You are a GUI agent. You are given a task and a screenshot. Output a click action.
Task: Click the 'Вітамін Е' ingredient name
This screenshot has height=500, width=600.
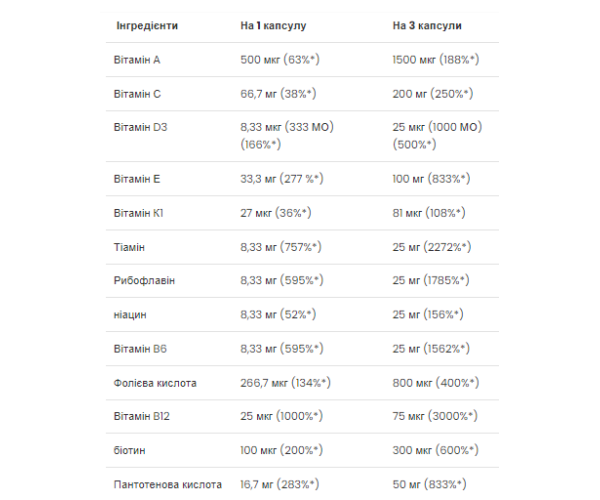(x=138, y=178)
